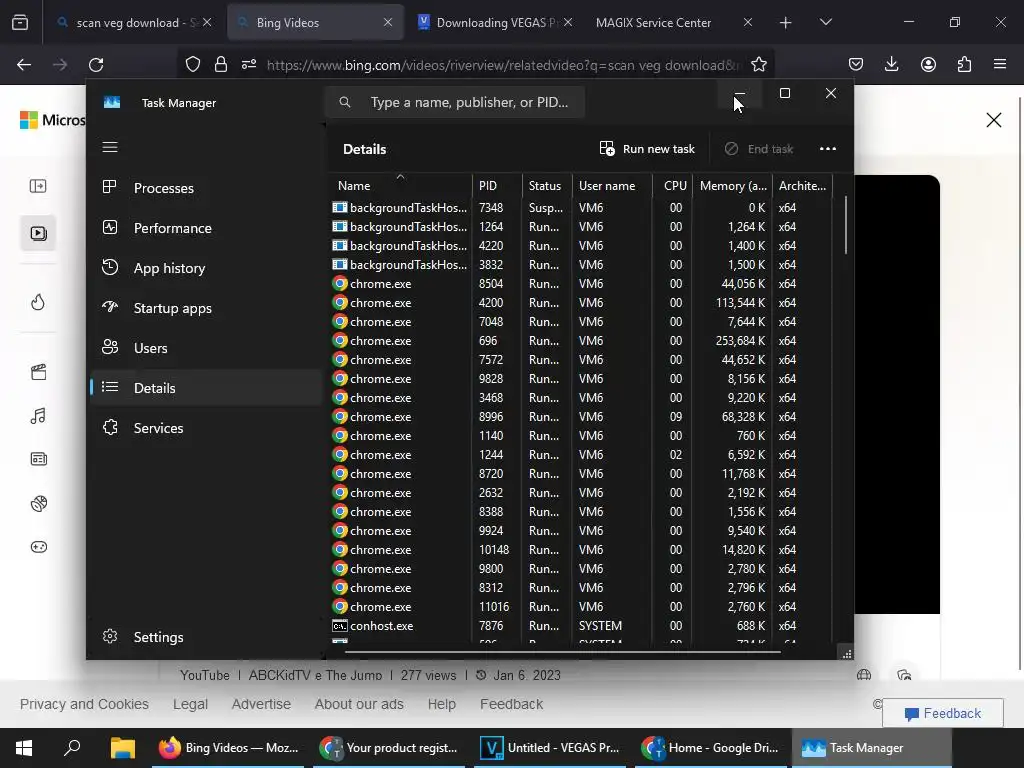Click chrome icon of PID 4200 row
This screenshot has height=768, width=1024.
click(340, 302)
